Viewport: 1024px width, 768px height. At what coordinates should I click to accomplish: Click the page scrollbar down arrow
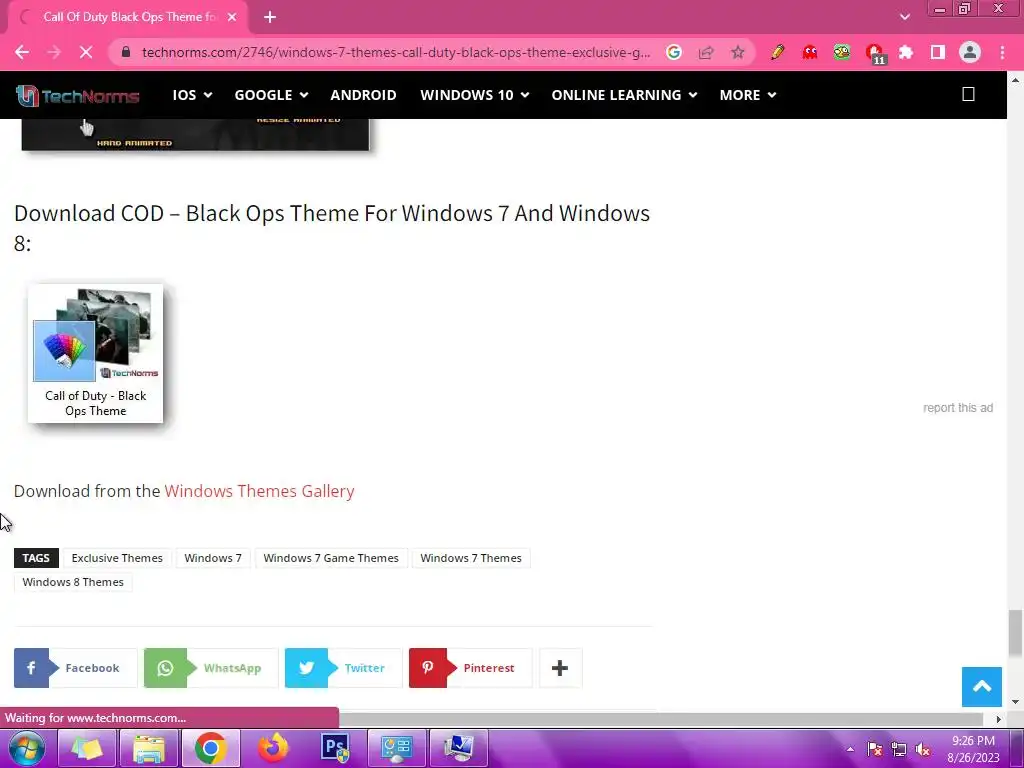point(1015,701)
